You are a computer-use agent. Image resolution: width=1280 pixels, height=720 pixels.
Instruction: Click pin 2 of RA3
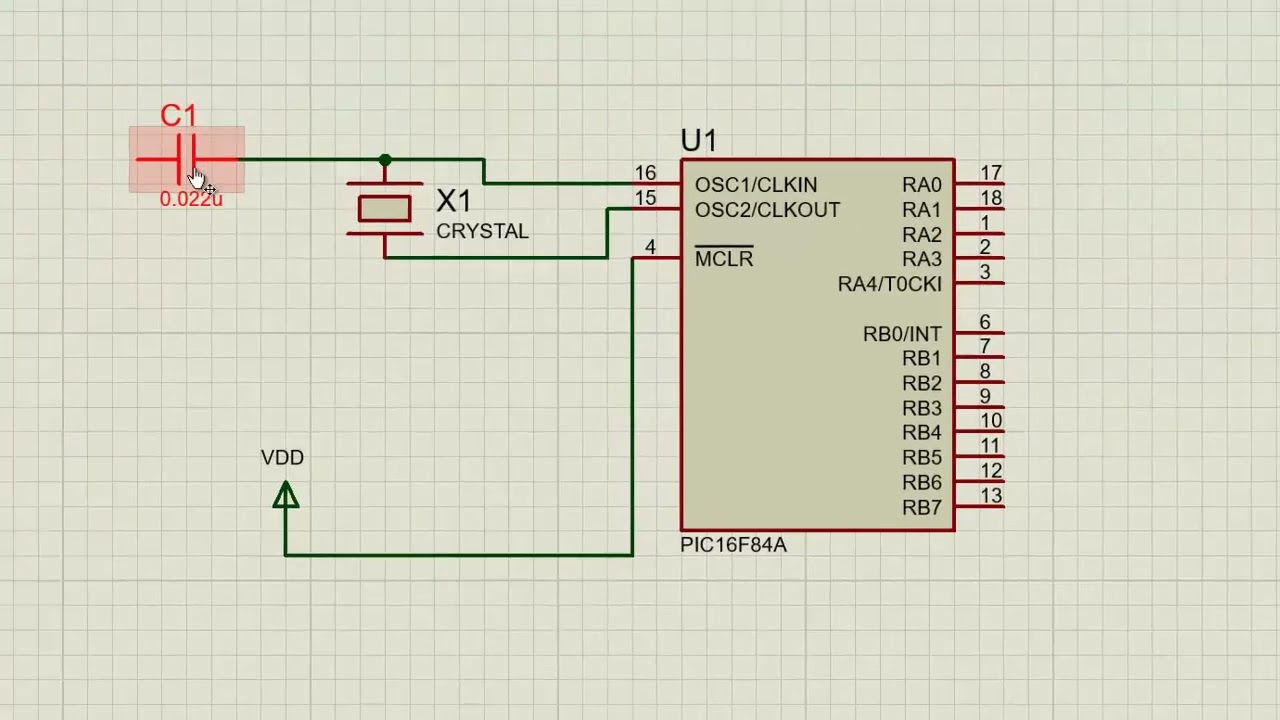coord(980,258)
